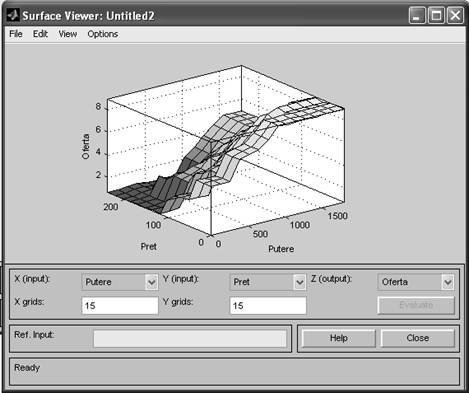The height and width of the screenshot is (393, 469).
Task: Open the Options menu
Action: pyautogui.click(x=103, y=34)
